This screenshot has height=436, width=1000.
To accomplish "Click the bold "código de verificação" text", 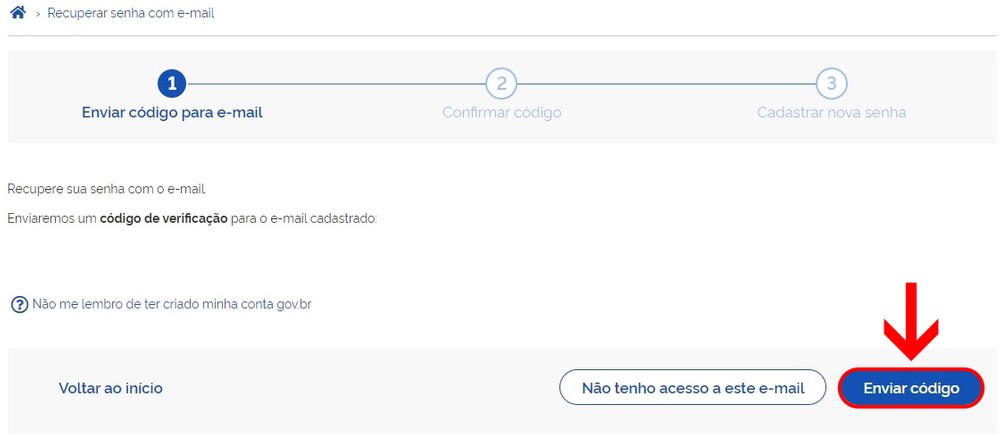I will click(x=163, y=218).
